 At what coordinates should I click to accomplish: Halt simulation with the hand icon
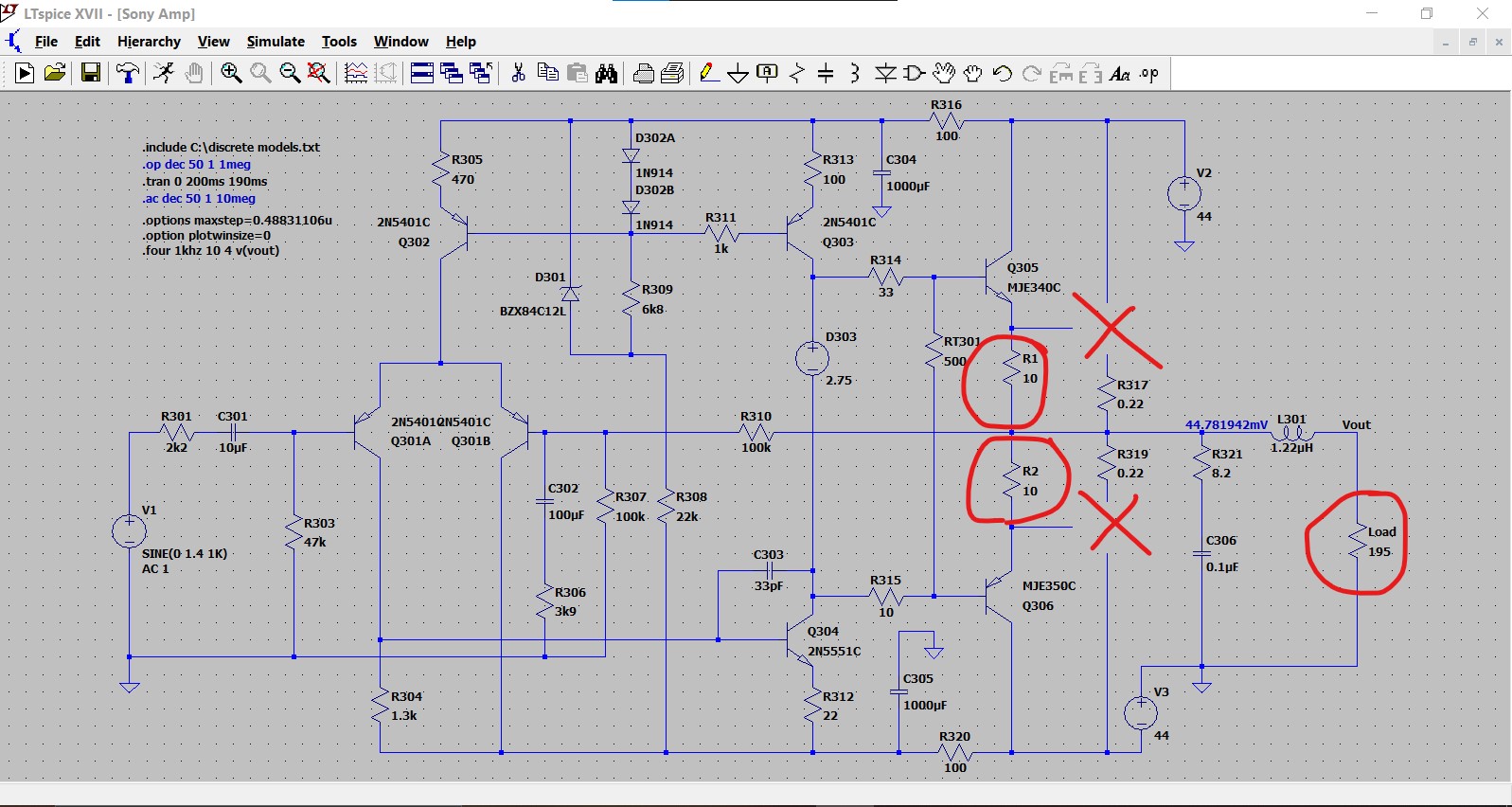coord(193,73)
